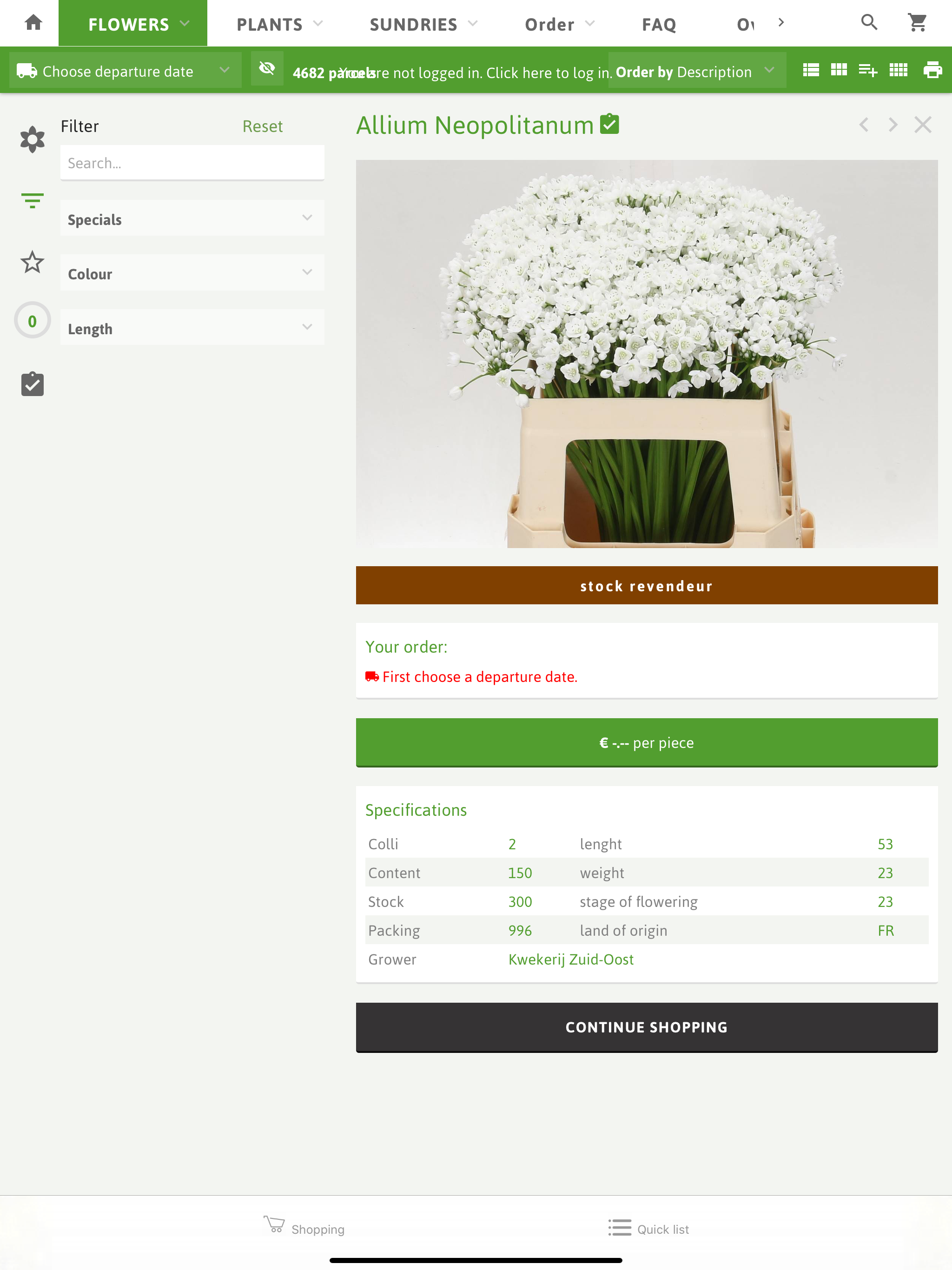Open the Order by Description dropdown
This screenshot has height=1270, width=952.
pos(697,71)
